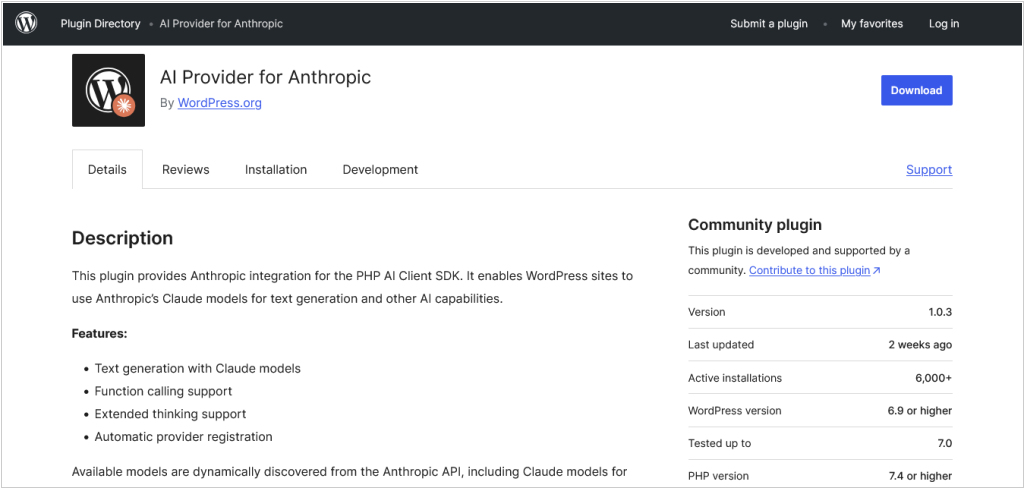Follow Contribute to this plugin link
1024x488 pixels.
pos(810,270)
